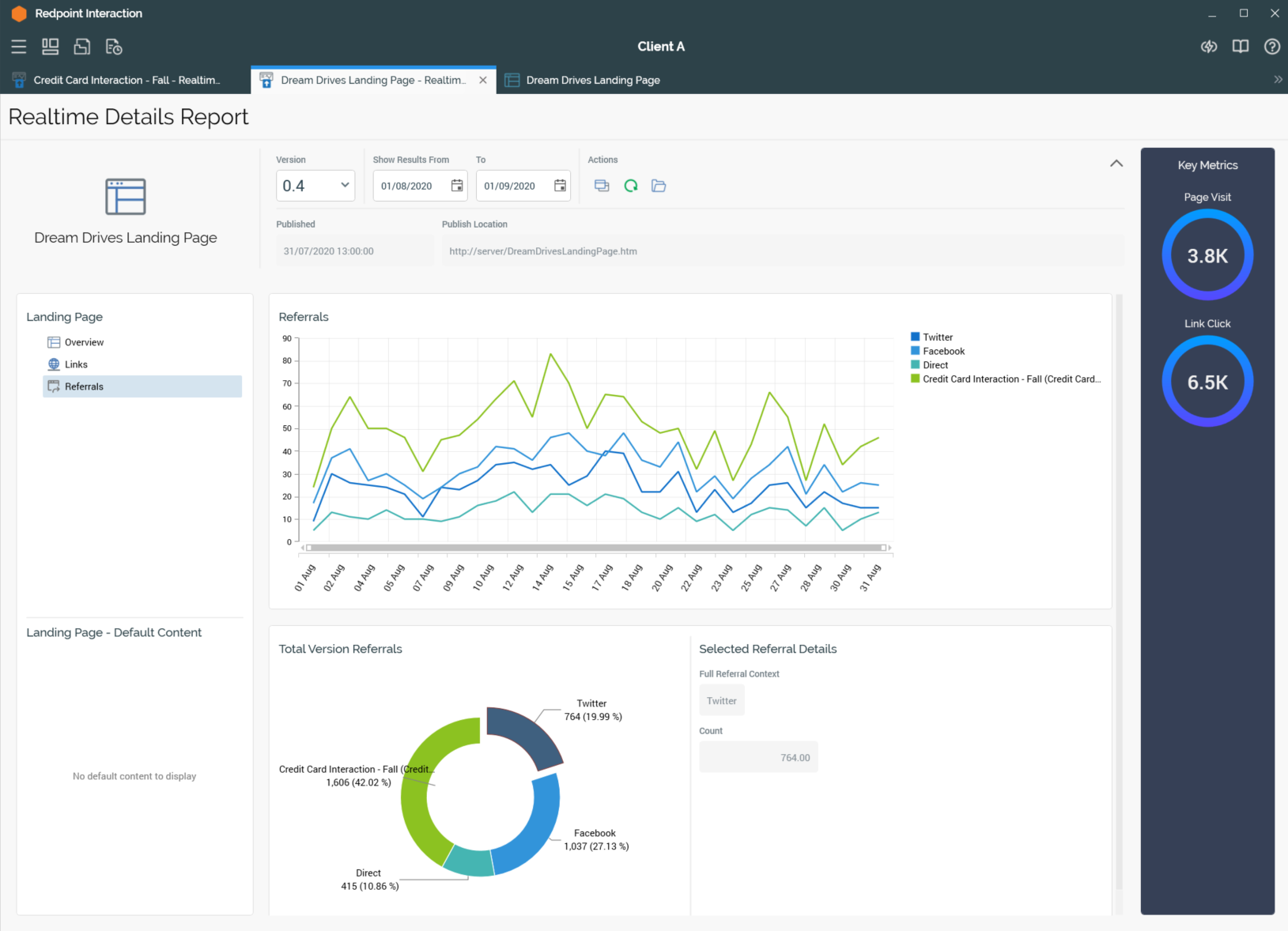Collapse the report details panel chevron
Image resolution: width=1288 pixels, height=931 pixels.
1116,164
